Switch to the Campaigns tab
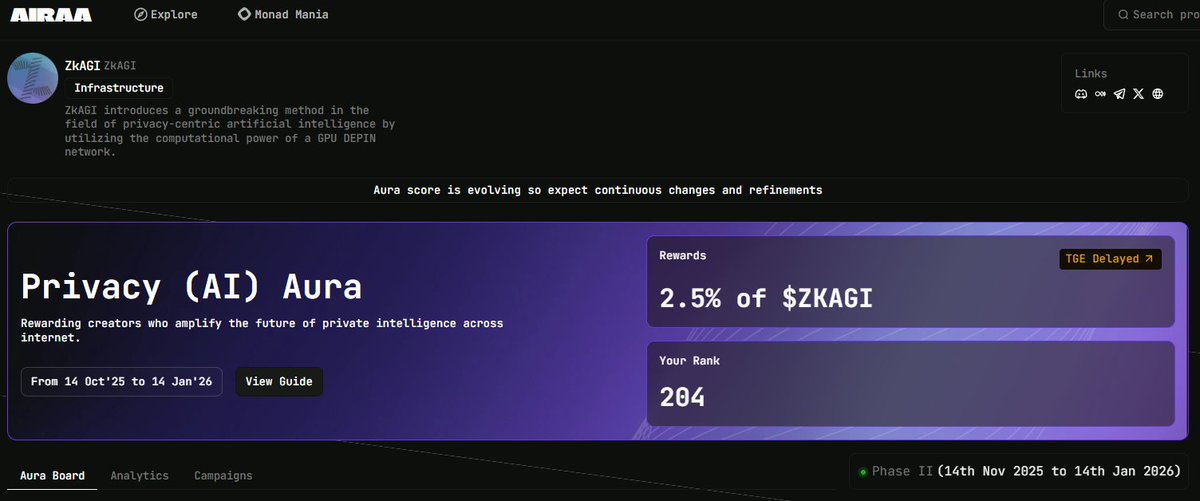1200x501 pixels. click(x=223, y=476)
